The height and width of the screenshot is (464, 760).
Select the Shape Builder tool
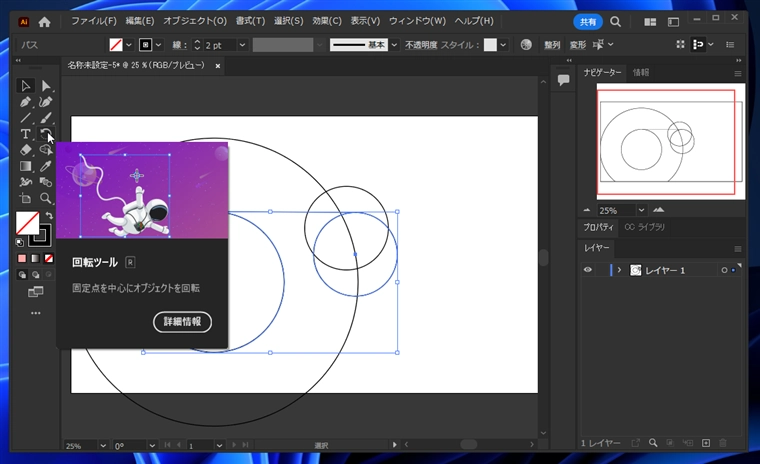(46, 150)
